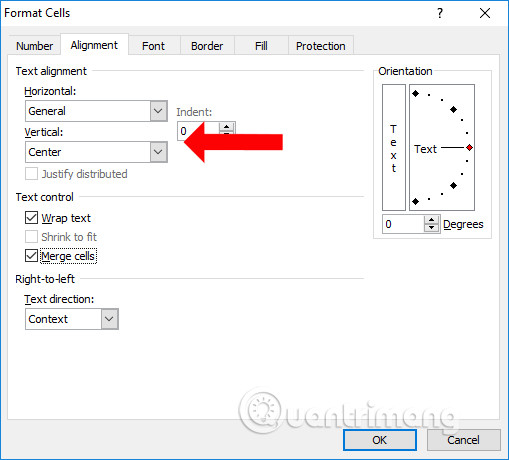The image size is (509, 460).
Task: Click the bottom diamond on orientation dial
Action: point(415,201)
